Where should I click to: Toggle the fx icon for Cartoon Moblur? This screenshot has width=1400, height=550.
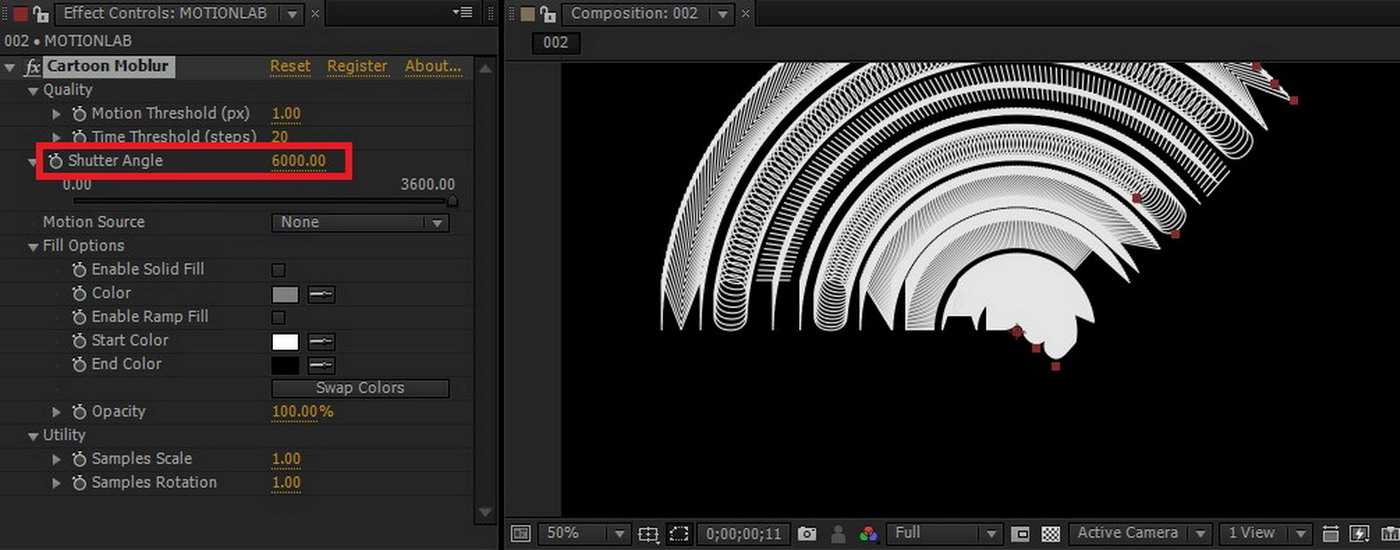tap(32, 67)
